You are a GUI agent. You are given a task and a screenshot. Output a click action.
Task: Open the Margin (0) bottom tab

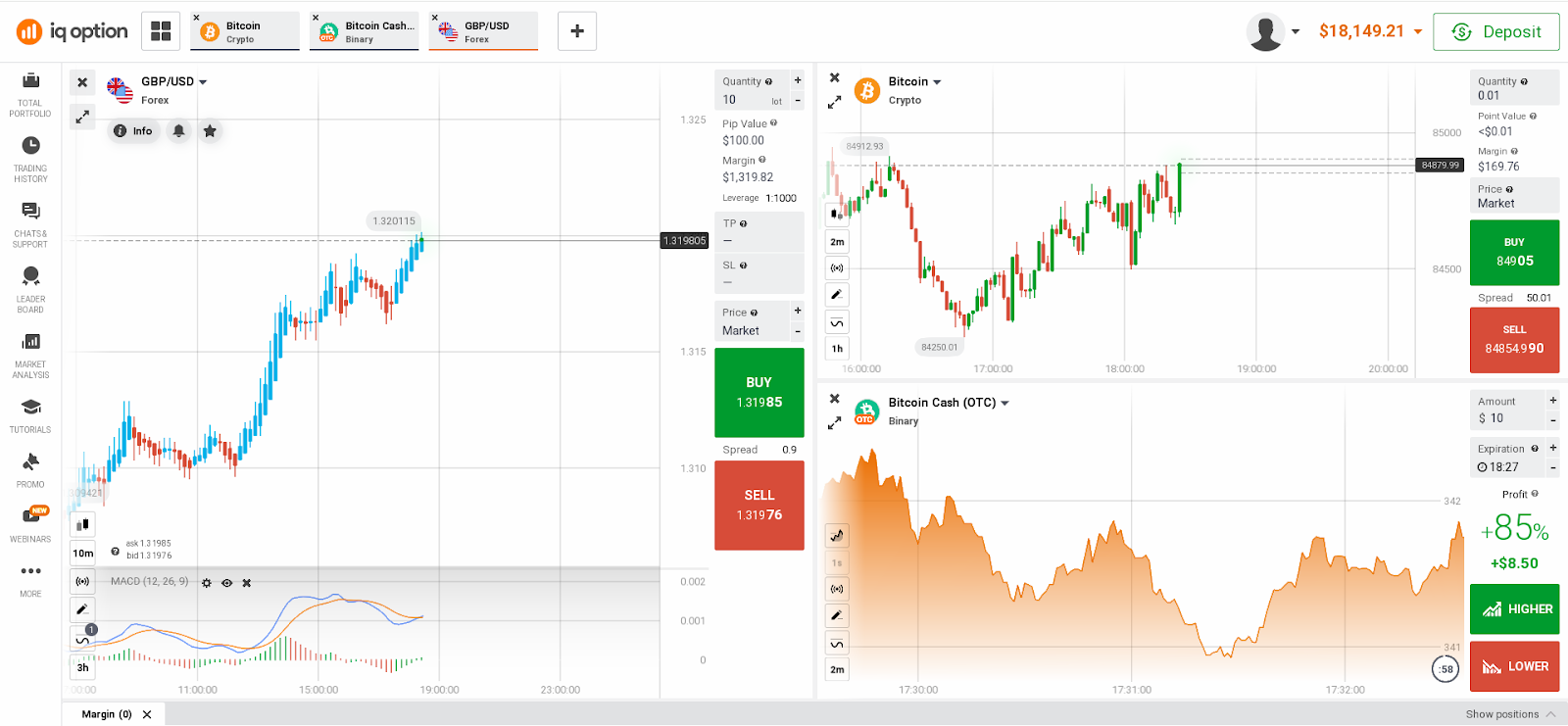pyautogui.click(x=106, y=714)
